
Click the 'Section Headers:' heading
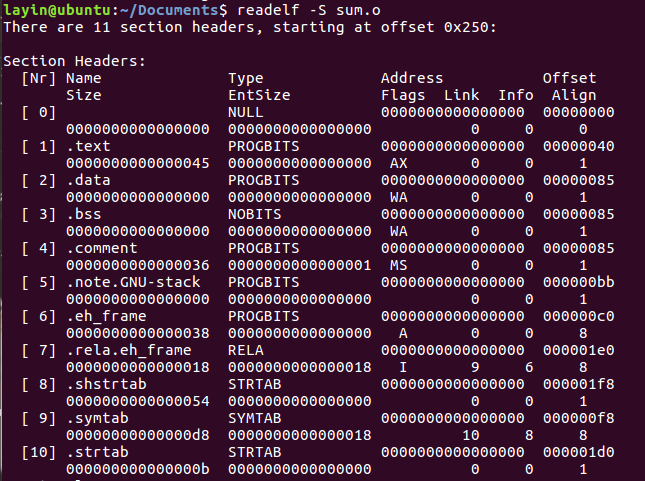pyautogui.click(x=74, y=61)
